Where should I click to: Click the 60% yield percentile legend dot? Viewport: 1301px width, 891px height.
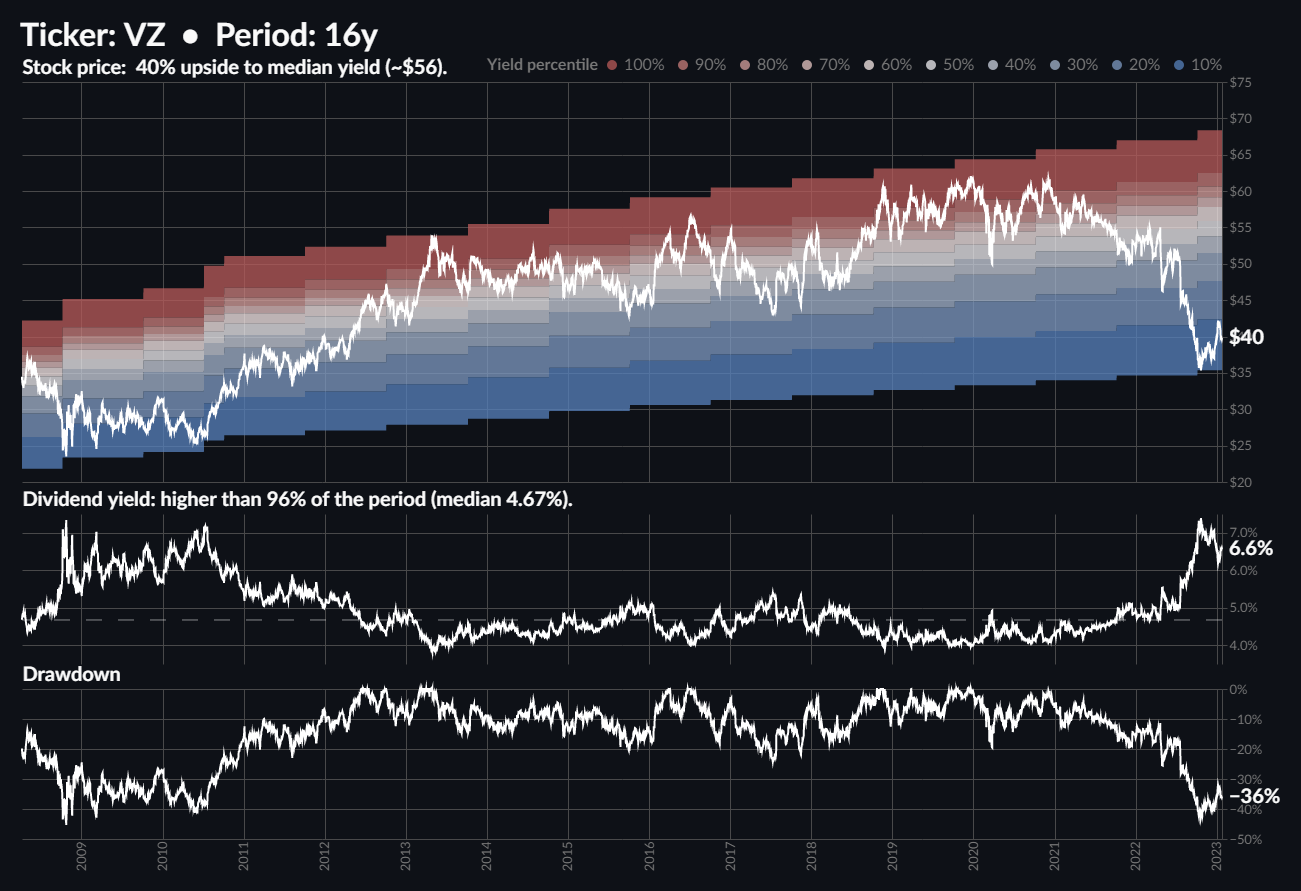(x=869, y=65)
